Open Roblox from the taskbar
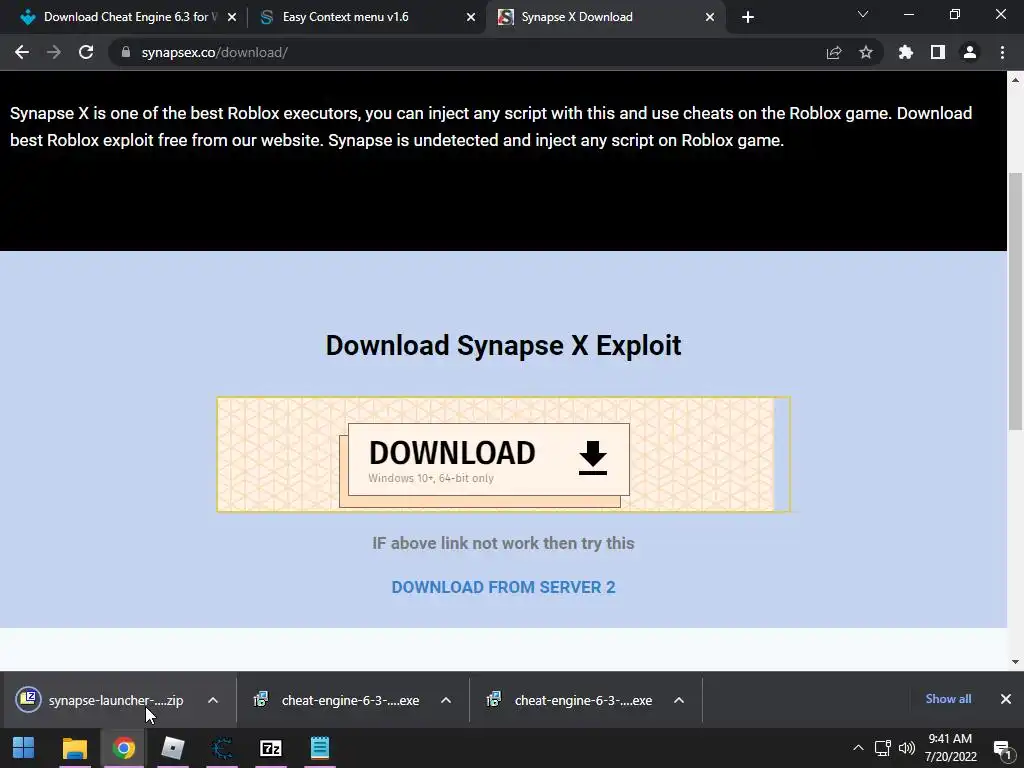This screenshot has height=768, width=1024. 172,748
